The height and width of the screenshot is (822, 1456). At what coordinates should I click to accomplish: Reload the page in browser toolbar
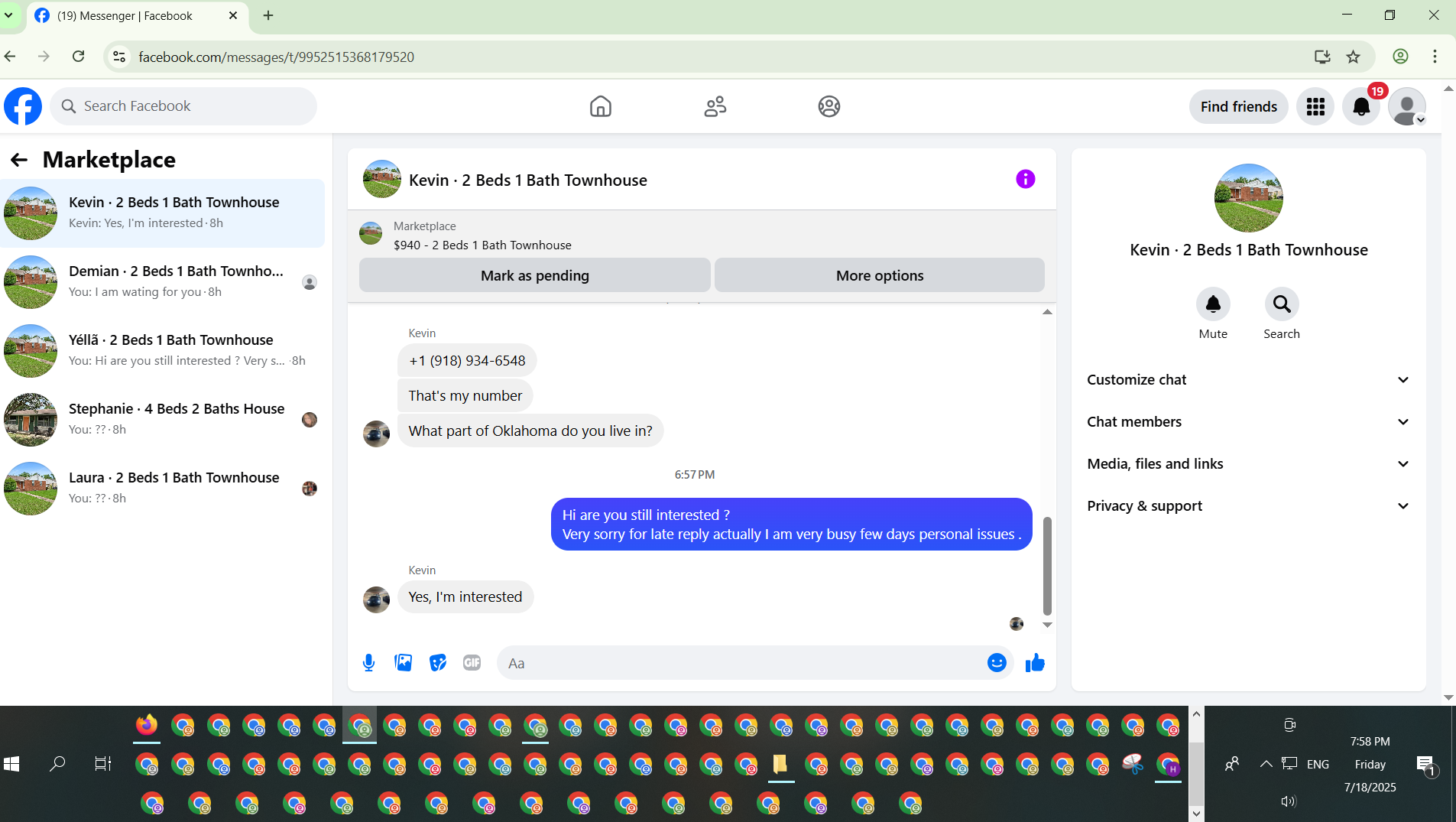point(78,57)
